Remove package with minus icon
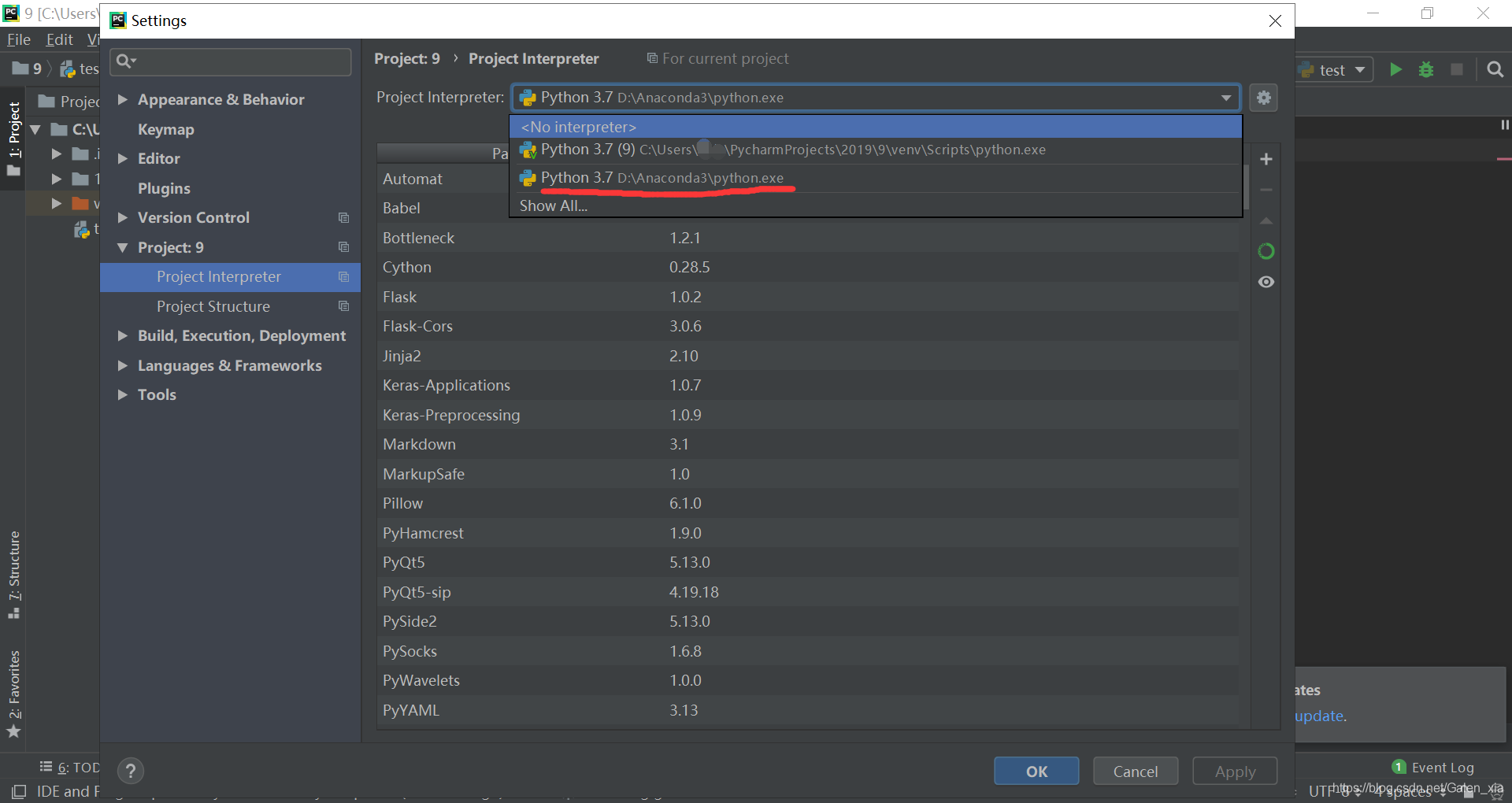This screenshot has height=803, width=1512. coord(1266,190)
